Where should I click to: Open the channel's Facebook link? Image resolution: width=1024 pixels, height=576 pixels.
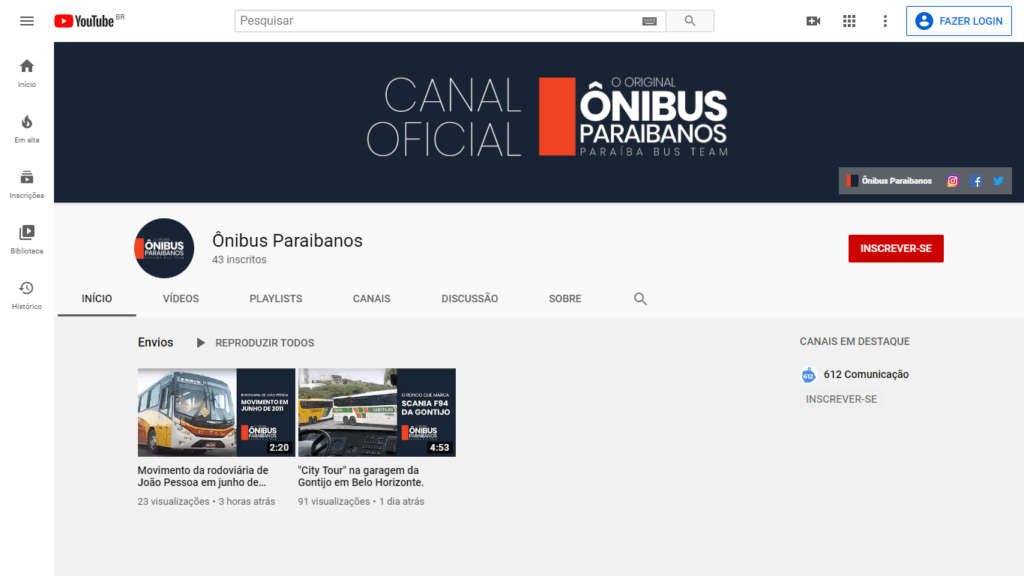pos(976,181)
